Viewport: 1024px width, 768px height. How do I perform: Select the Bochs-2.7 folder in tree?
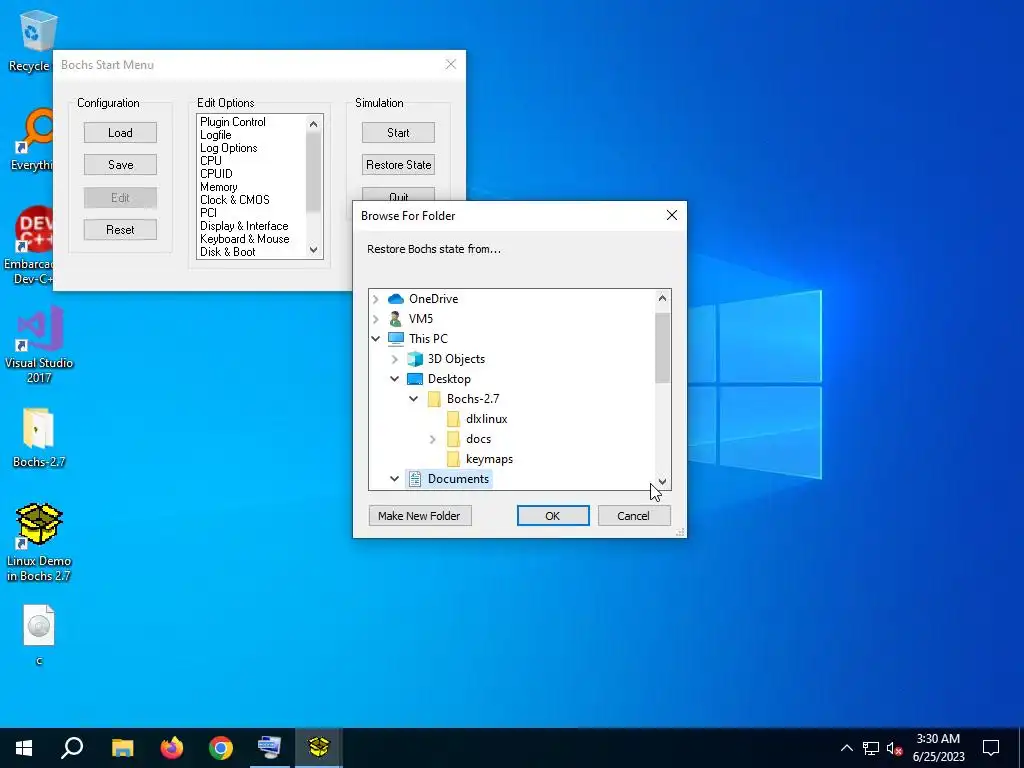tap(473, 399)
